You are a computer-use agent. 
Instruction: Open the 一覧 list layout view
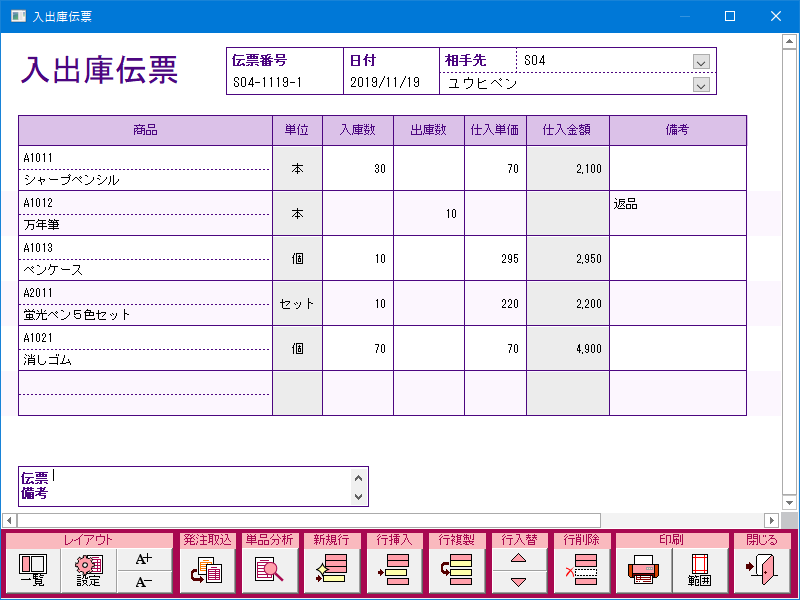click(33, 570)
